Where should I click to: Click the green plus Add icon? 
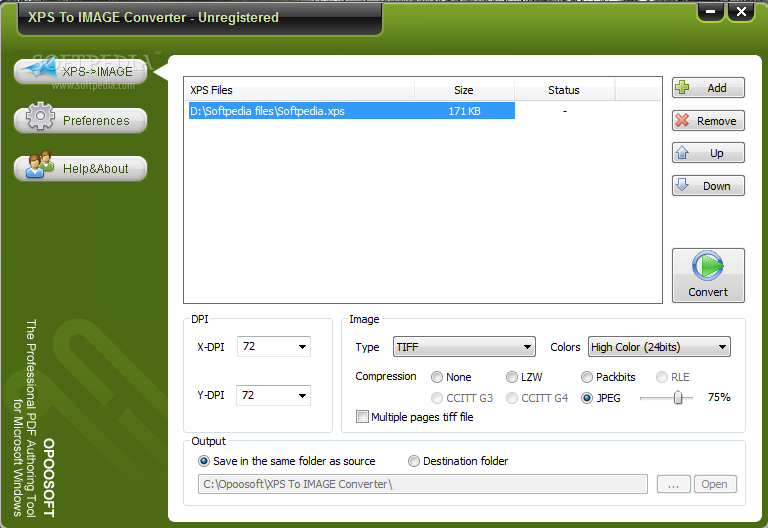pyautogui.click(x=682, y=88)
